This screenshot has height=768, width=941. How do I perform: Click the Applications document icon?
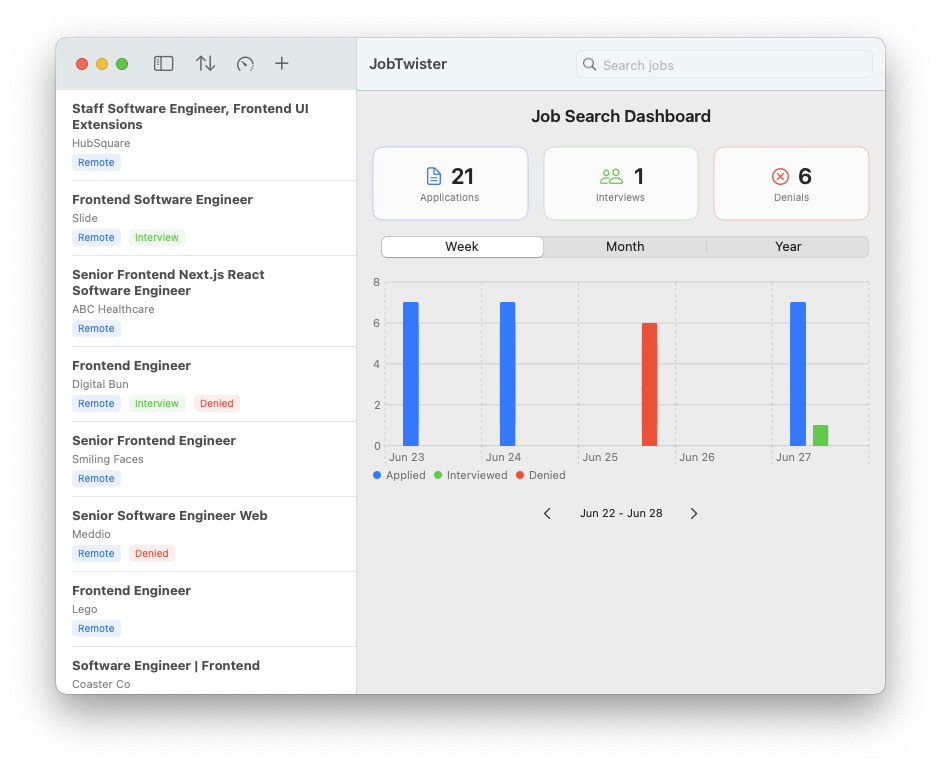pyautogui.click(x=433, y=176)
